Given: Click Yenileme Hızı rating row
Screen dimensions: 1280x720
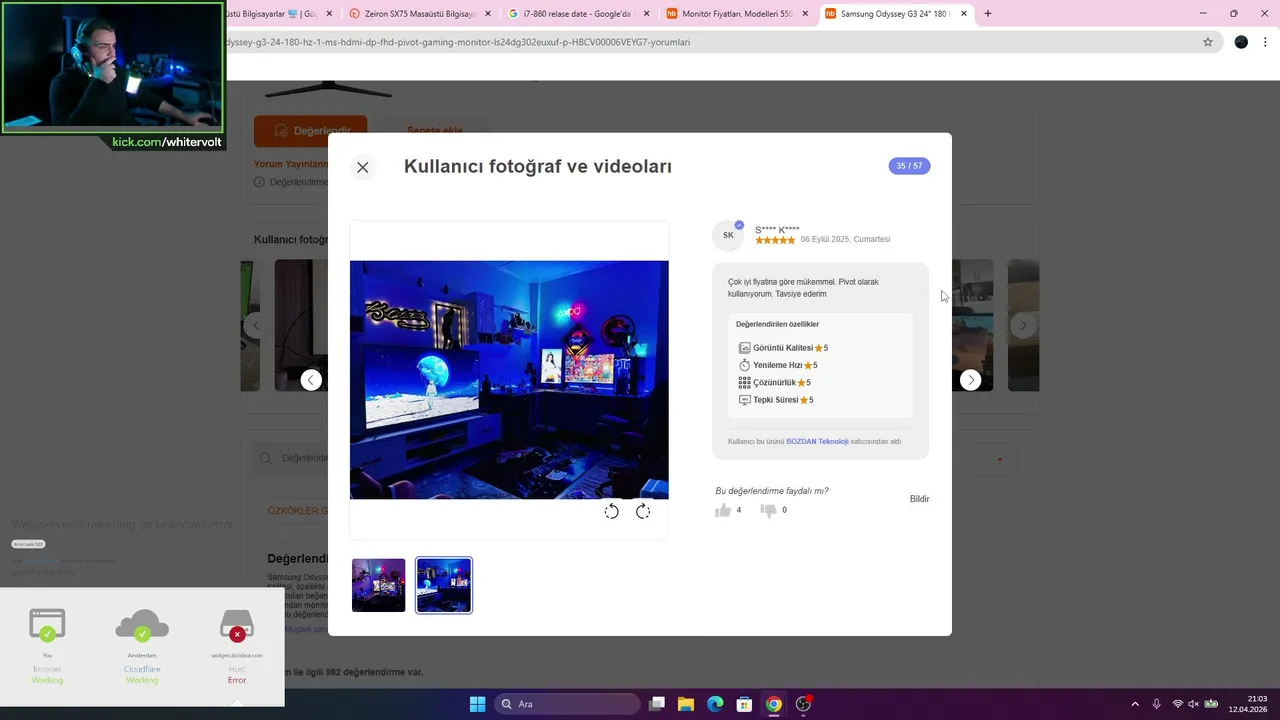Looking at the screenshot, I should click(778, 365).
